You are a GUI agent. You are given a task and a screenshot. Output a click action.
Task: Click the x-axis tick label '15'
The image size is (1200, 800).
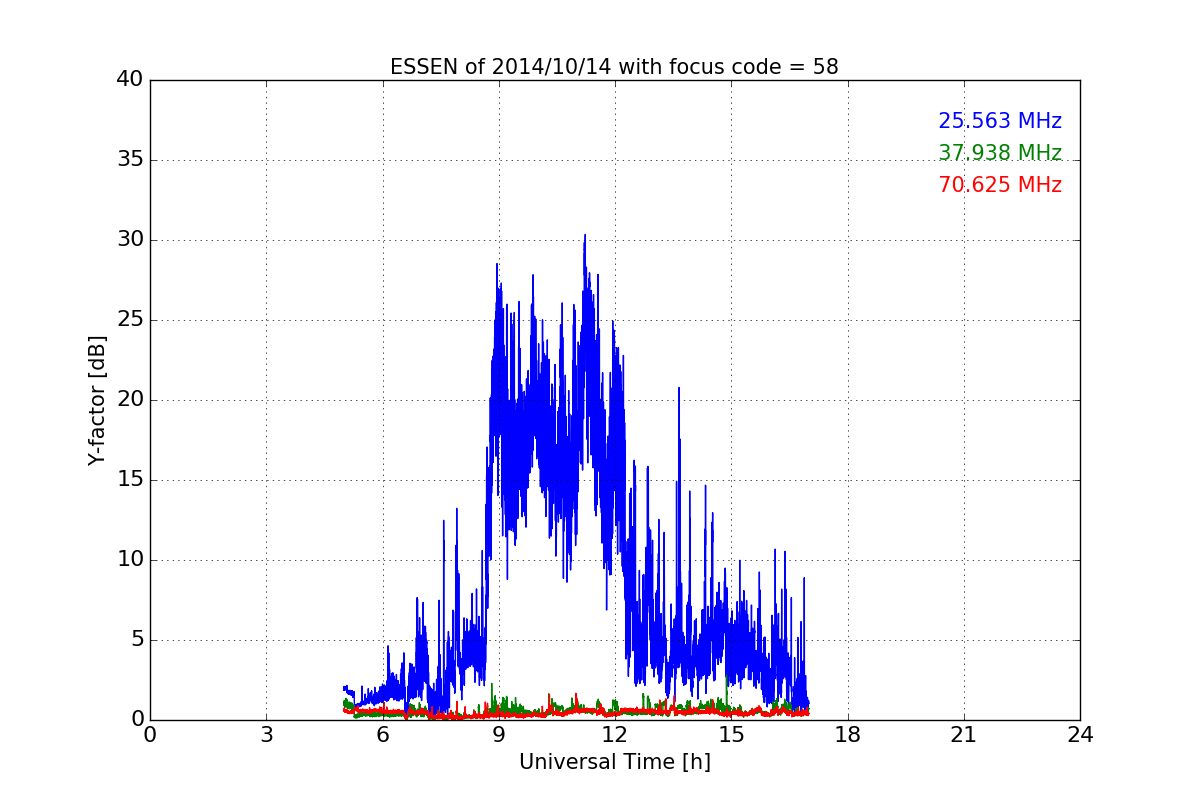coord(731,735)
